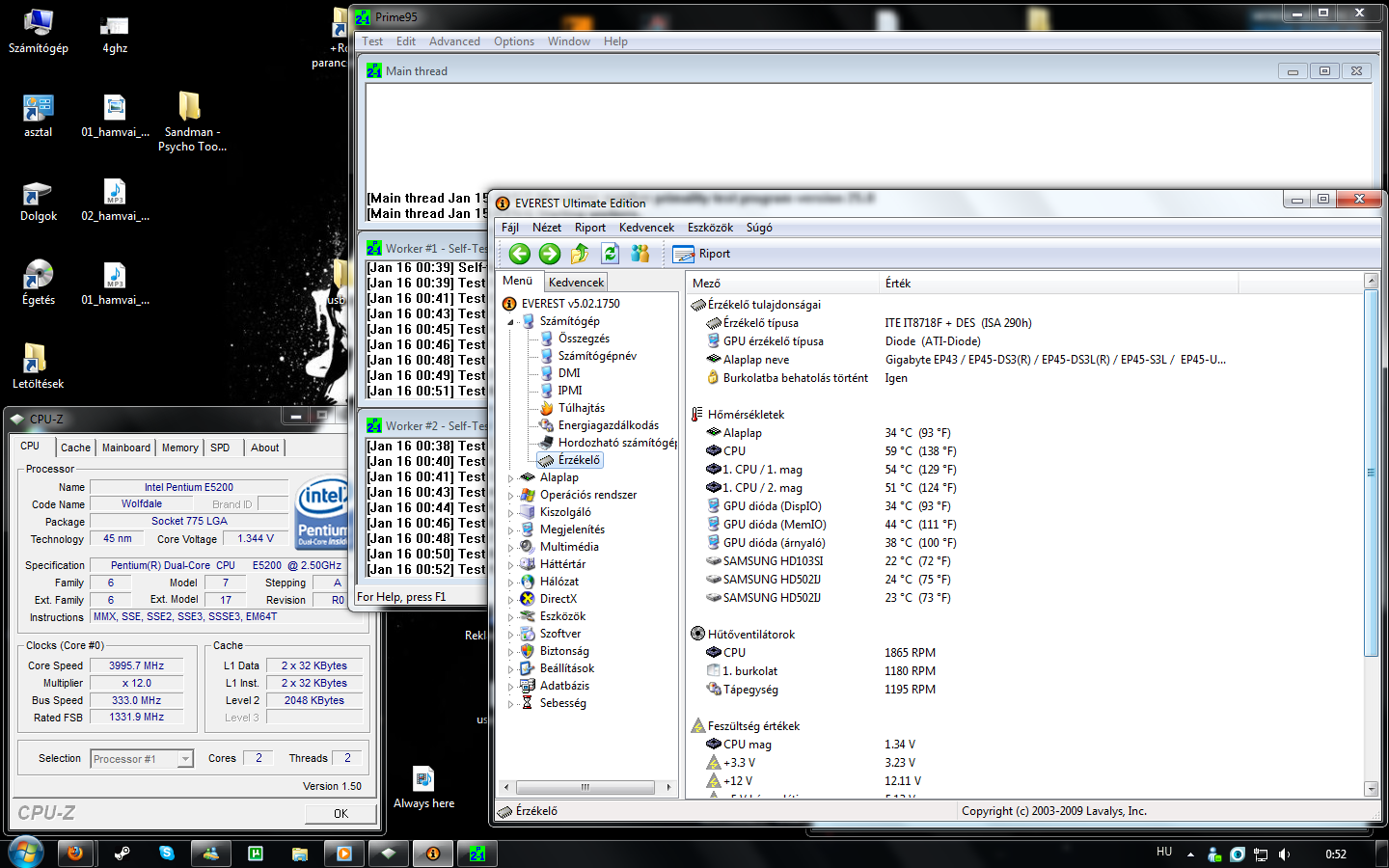The height and width of the screenshot is (868, 1389).
Task: Open the users icon in EVEREST toolbar
Action: pos(640,254)
